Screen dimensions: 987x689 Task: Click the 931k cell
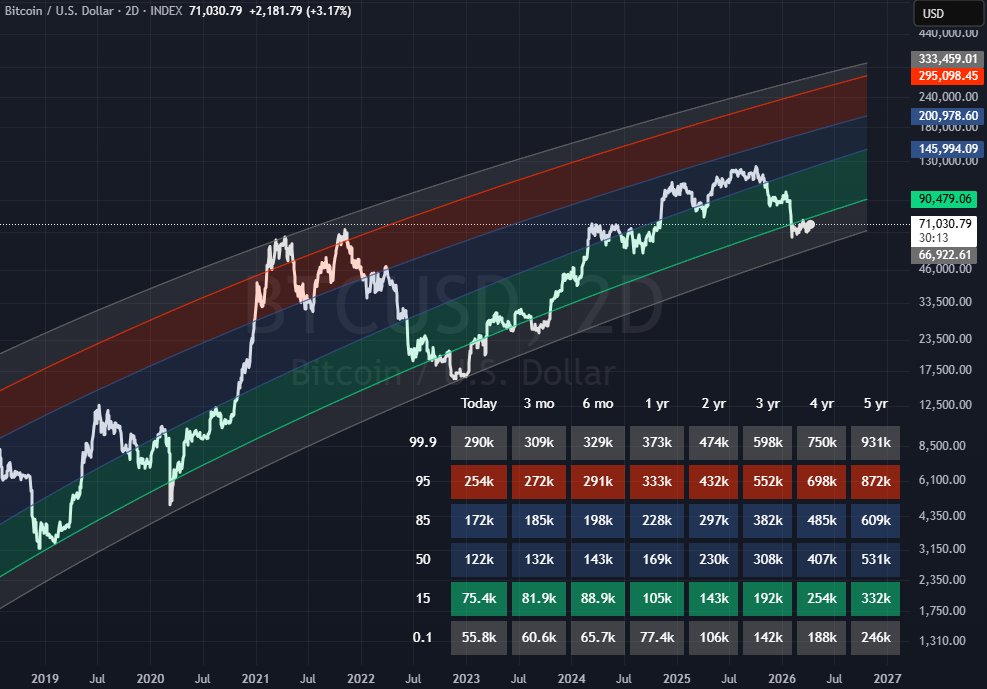tap(876, 442)
